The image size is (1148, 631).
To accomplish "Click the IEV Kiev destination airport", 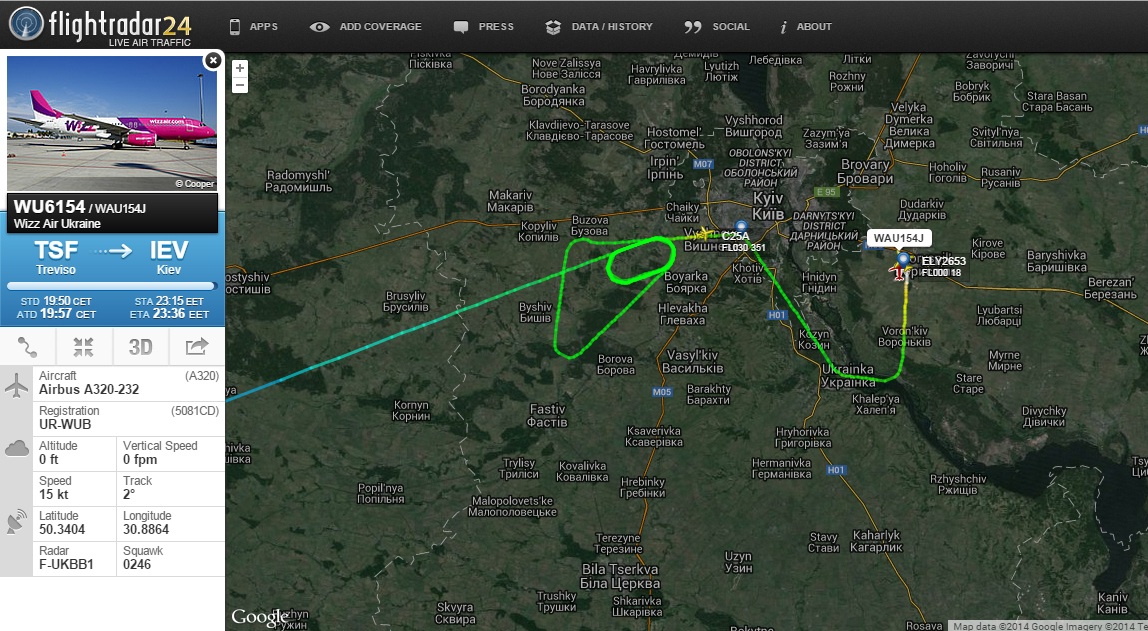I will tap(169, 257).
